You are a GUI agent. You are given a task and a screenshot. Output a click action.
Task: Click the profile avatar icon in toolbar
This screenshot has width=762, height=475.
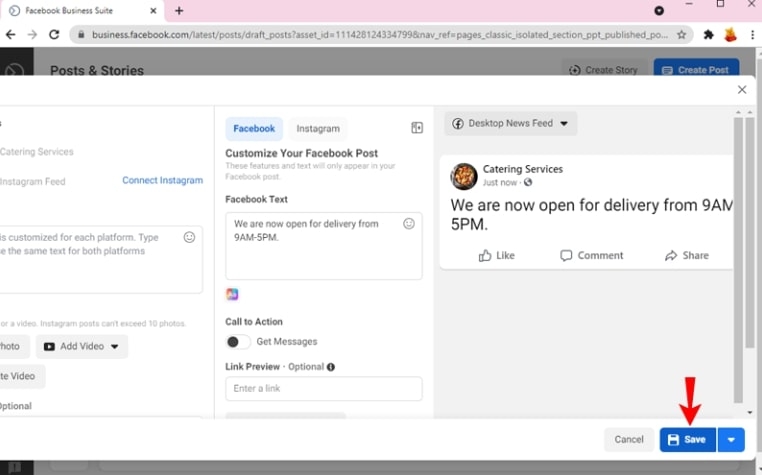730,35
